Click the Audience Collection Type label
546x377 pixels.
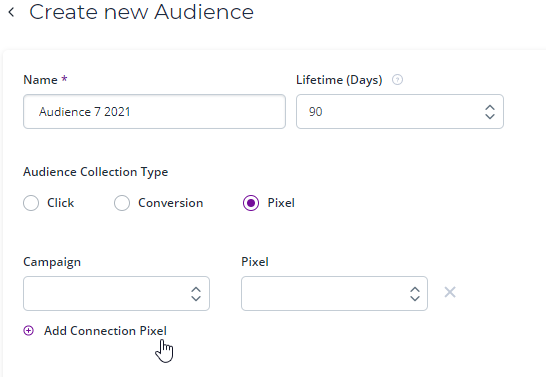[95, 172]
